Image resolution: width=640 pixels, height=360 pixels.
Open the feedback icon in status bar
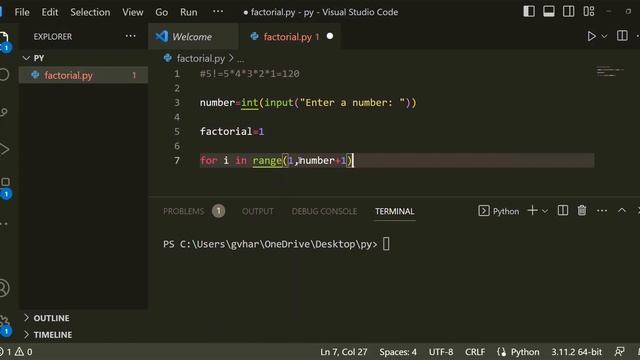(x=620, y=351)
